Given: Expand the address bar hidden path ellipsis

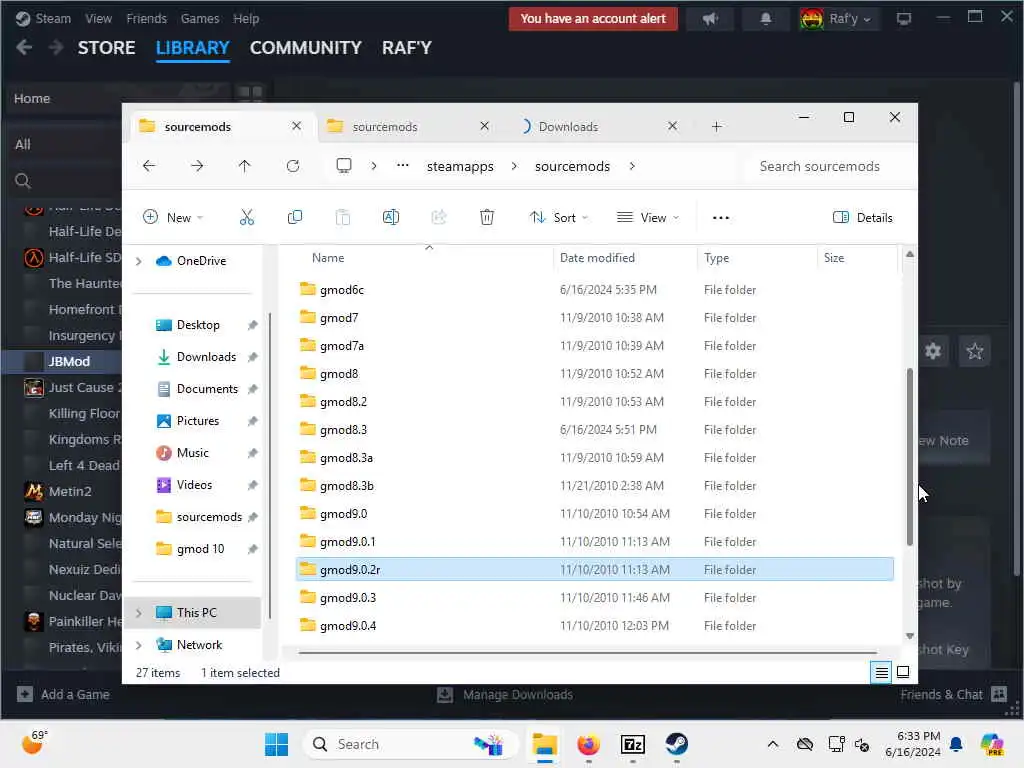Looking at the screenshot, I should [403, 166].
